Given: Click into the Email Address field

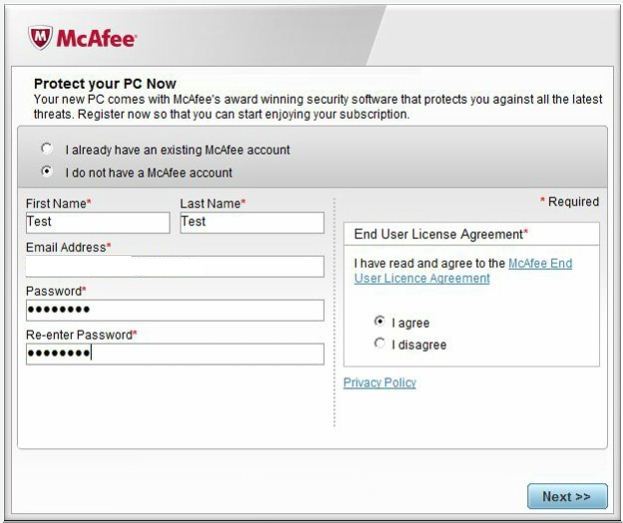Looking at the screenshot, I should click(x=175, y=266).
